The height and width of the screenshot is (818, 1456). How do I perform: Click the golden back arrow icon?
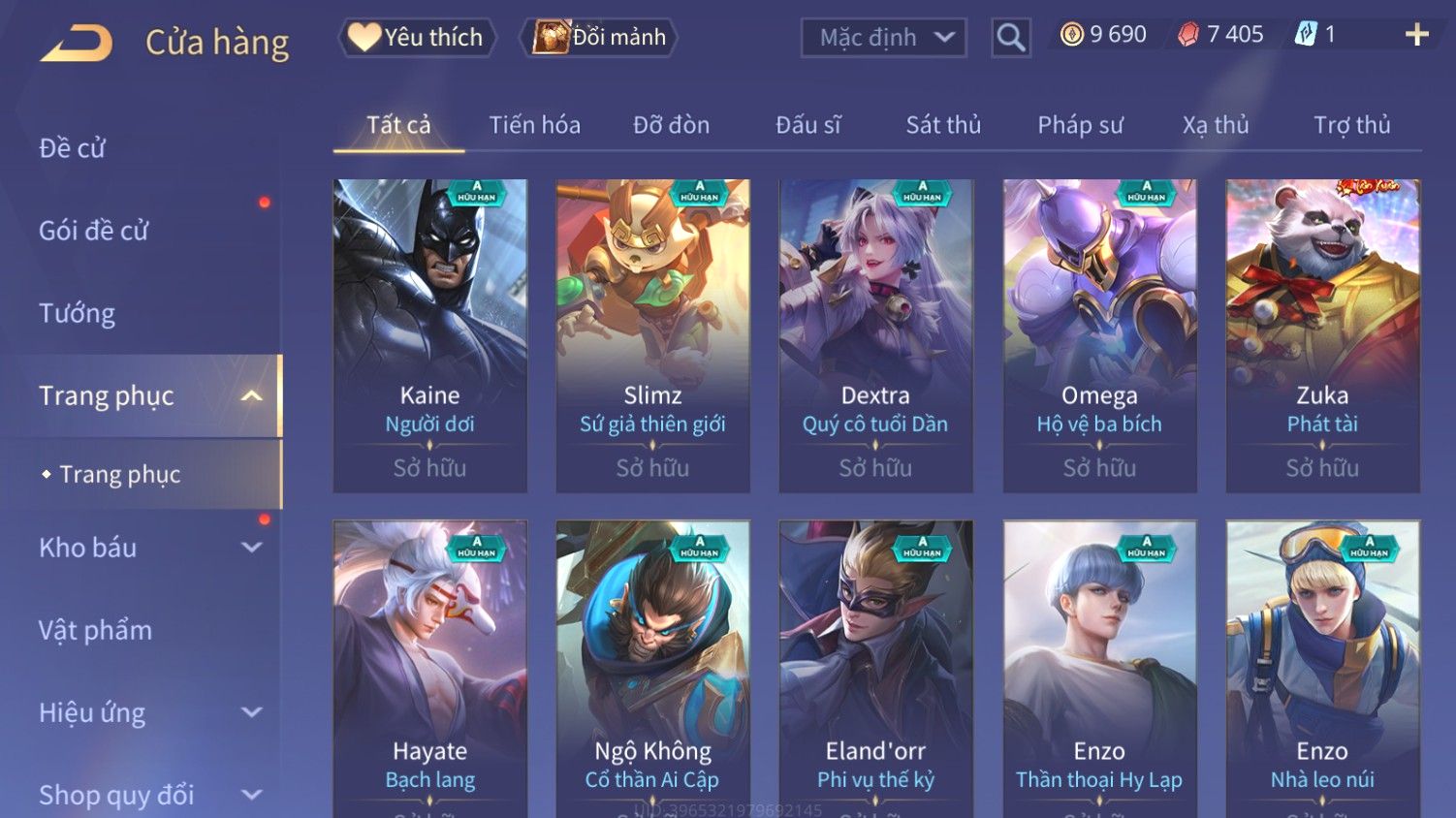click(x=77, y=44)
